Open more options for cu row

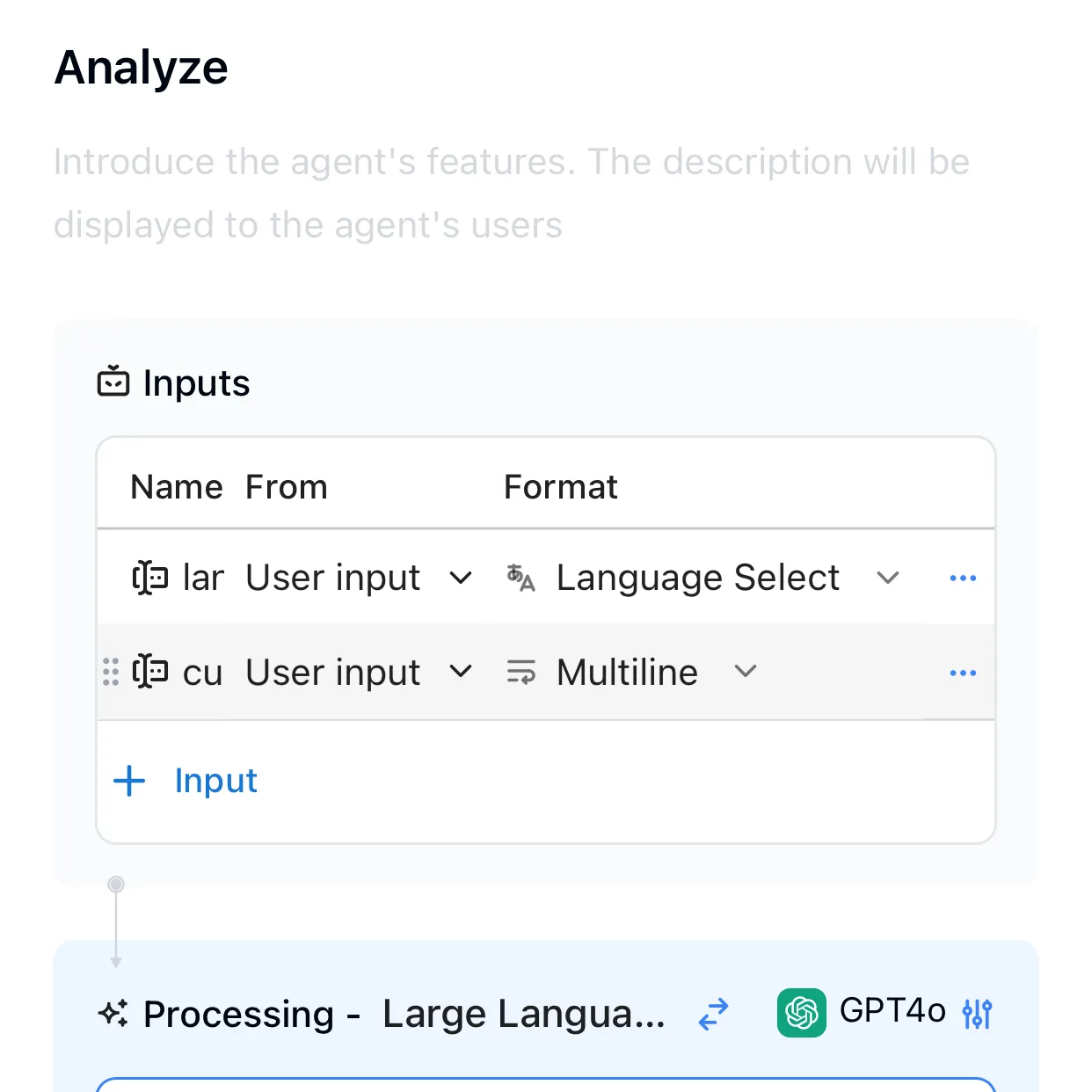pyautogui.click(x=963, y=673)
